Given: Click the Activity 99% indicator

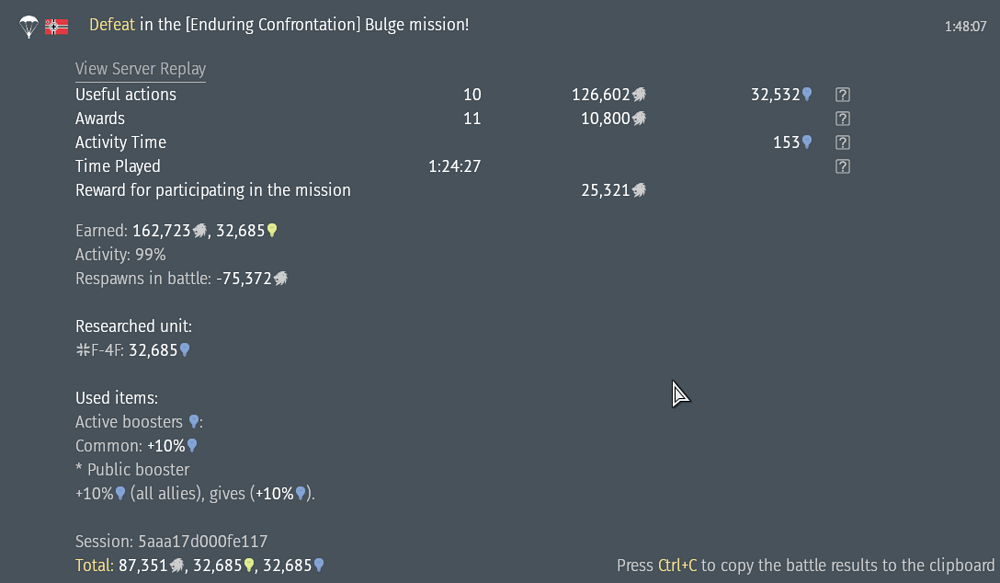Looking at the screenshot, I should 120,254.
